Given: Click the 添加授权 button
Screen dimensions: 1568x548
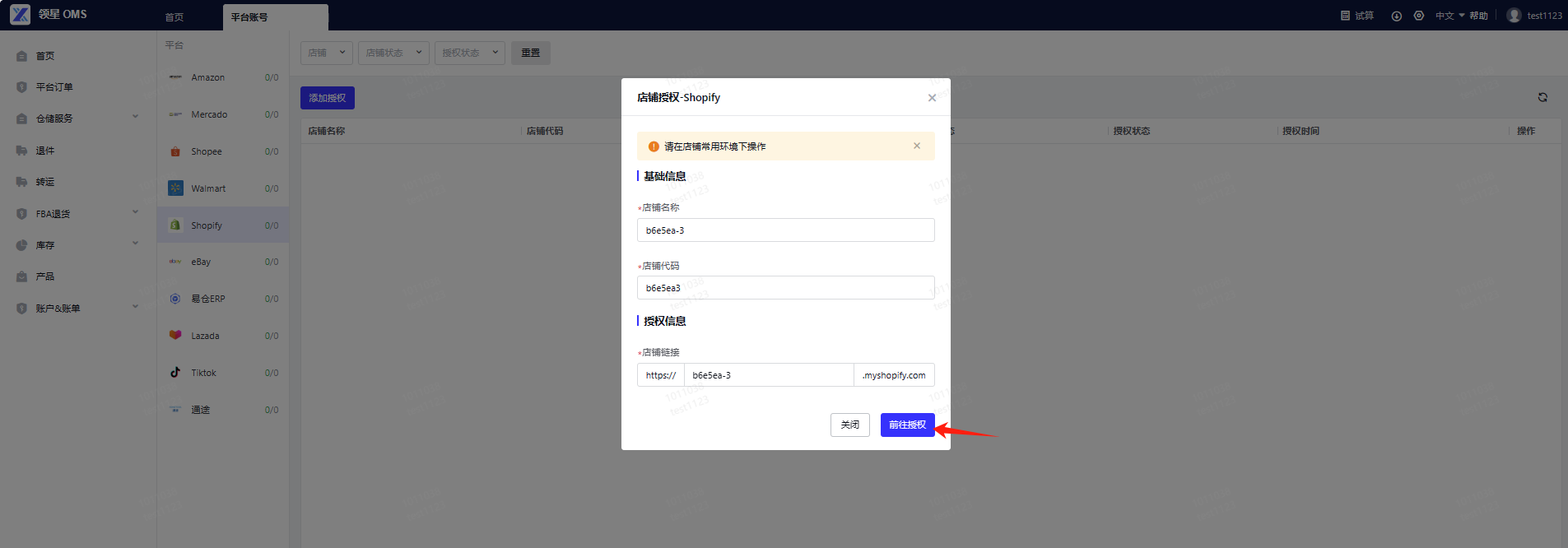Looking at the screenshot, I should [x=328, y=98].
